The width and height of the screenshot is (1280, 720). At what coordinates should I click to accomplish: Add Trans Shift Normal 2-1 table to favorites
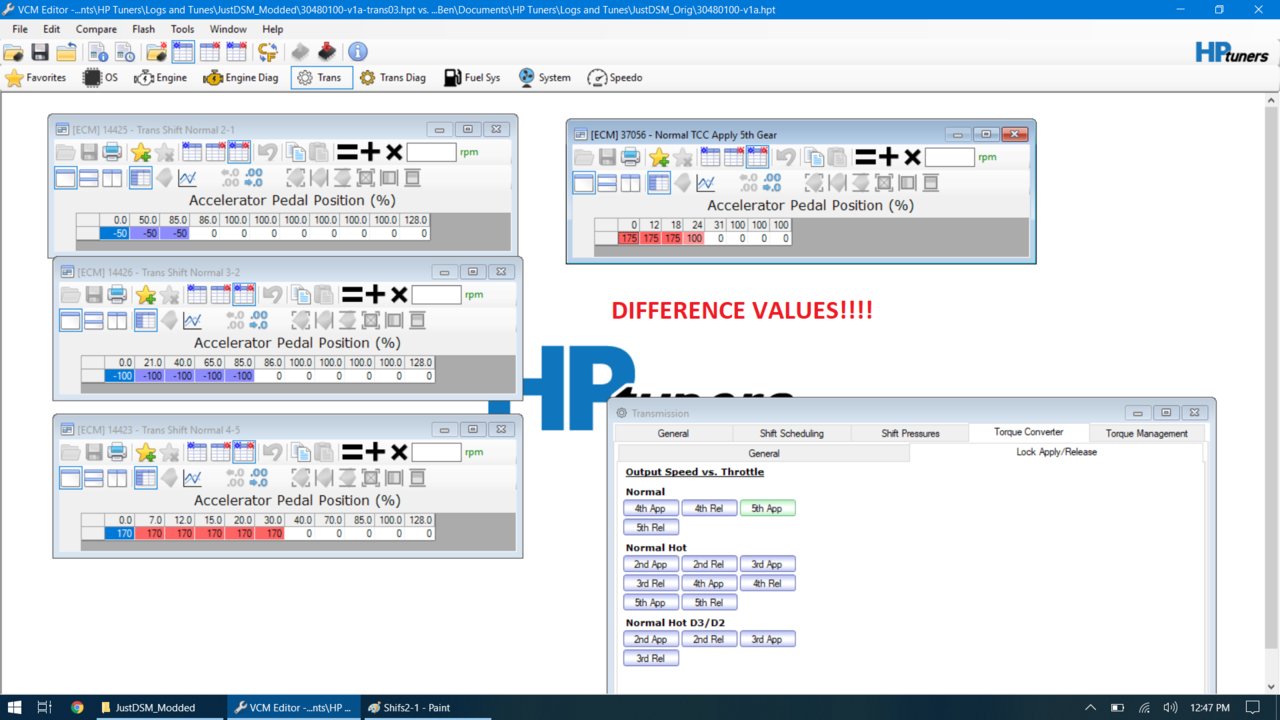click(141, 152)
